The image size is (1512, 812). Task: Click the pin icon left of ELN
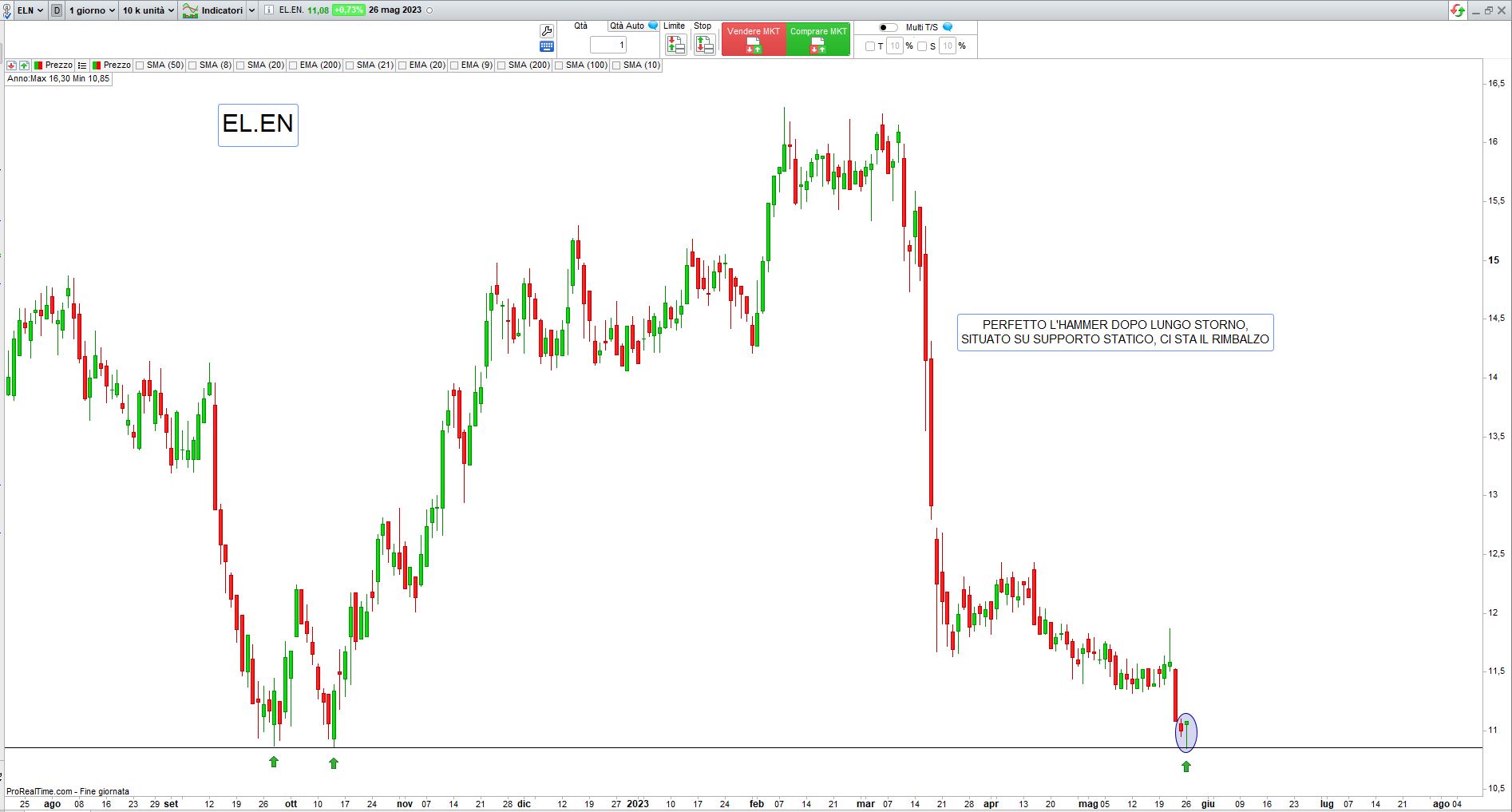tap(7, 10)
